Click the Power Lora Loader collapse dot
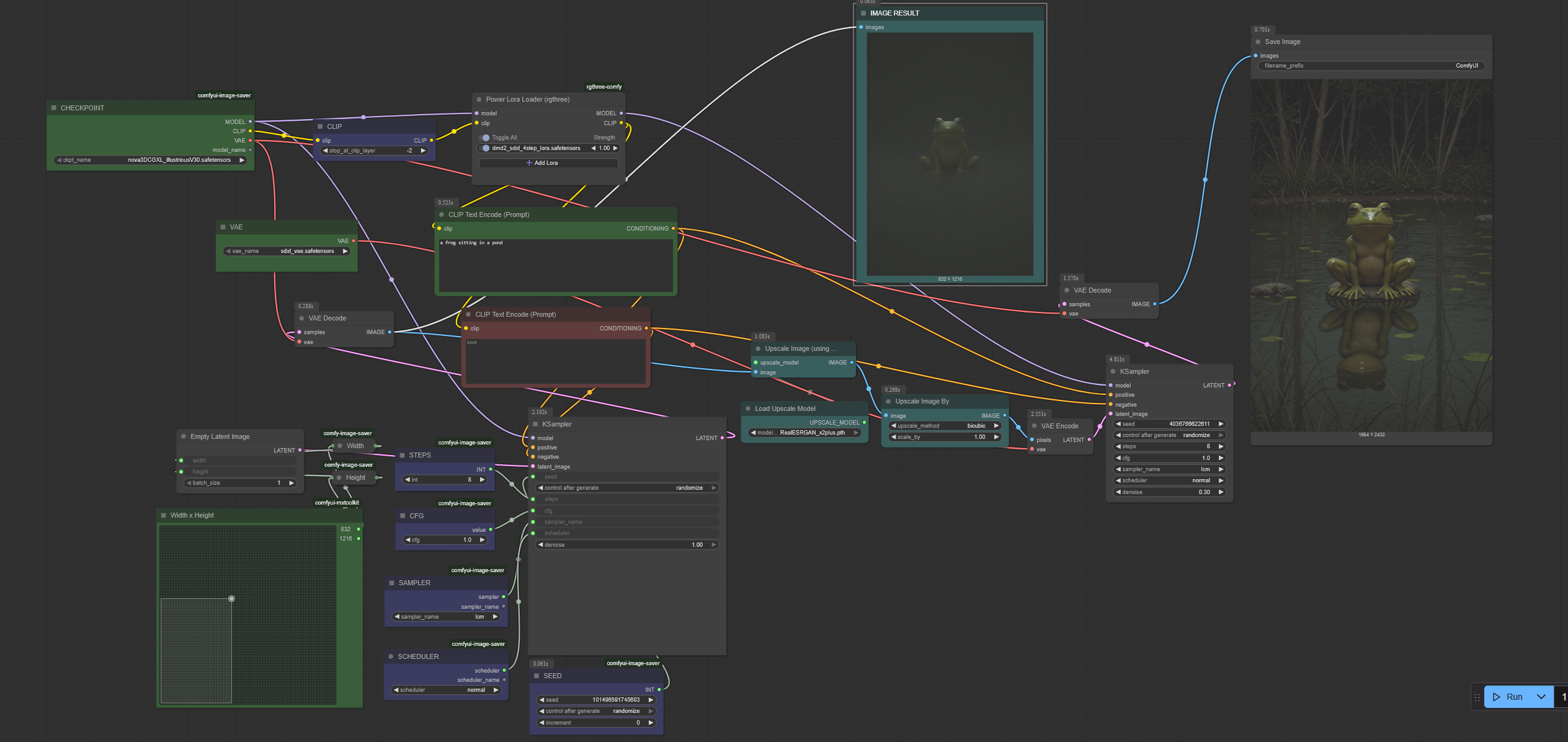Viewport: 1568px width, 742px height. 479,99
